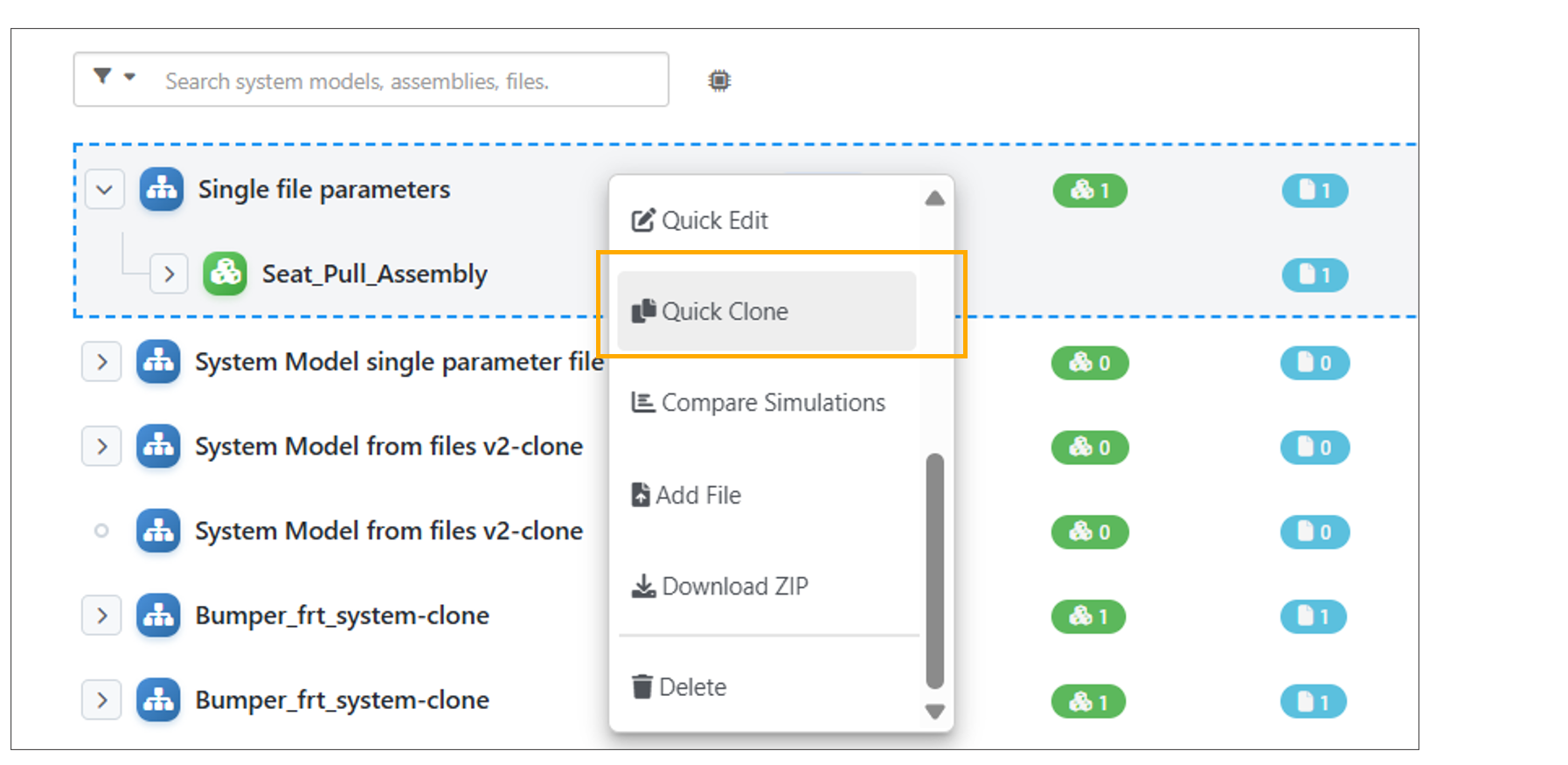Collapse the Single file parameters row
Screen dimensions: 1568x765
pyautogui.click(x=104, y=190)
